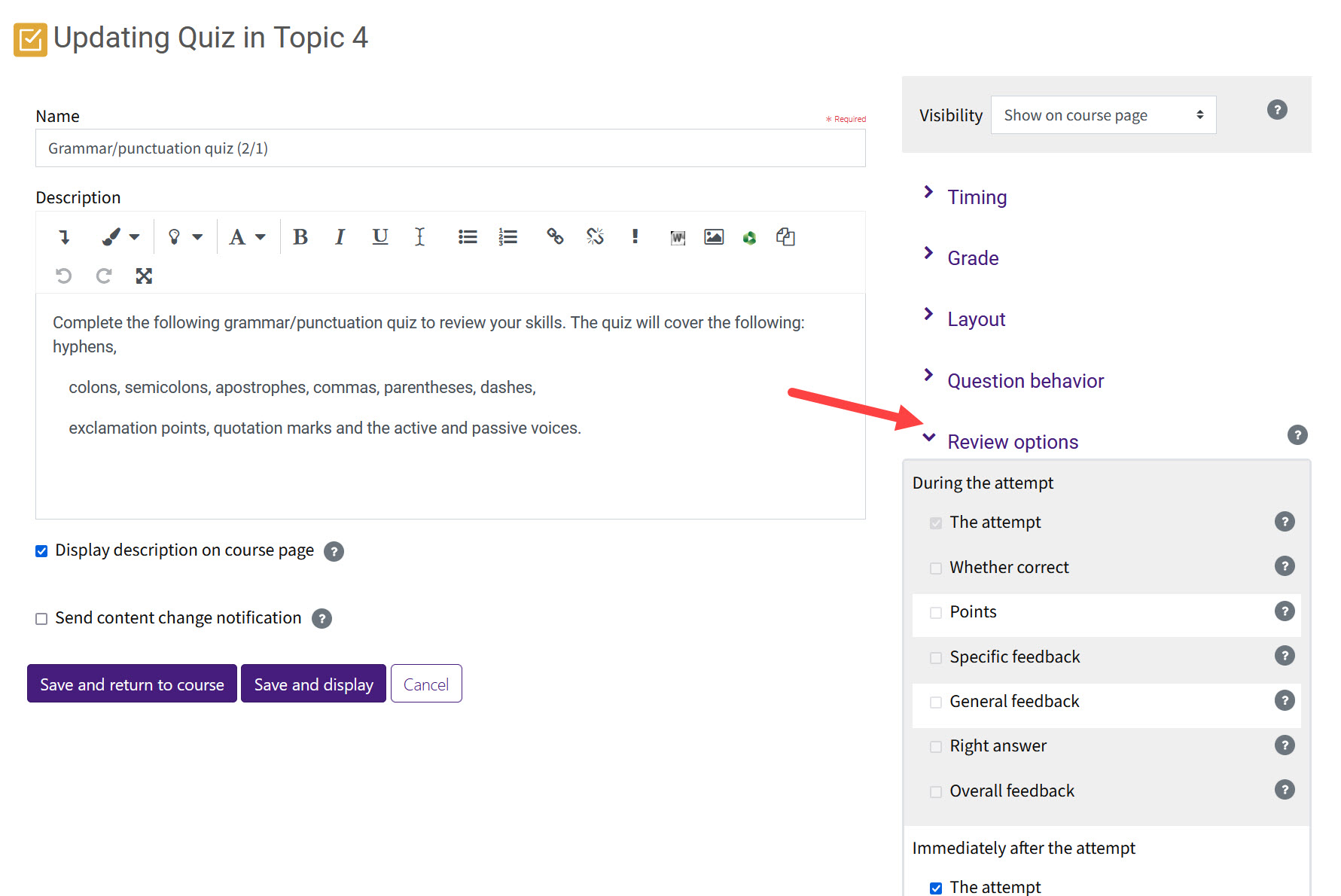Expand the Timing section
The image size is (1341, 896).
977,197
